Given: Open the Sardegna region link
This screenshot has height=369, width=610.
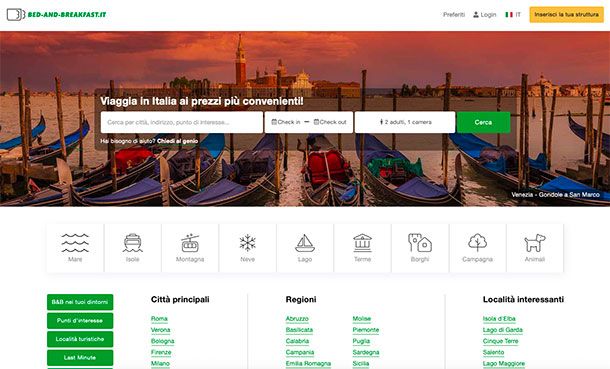Looking at the screenshot, I should click(x=366, y=353).
